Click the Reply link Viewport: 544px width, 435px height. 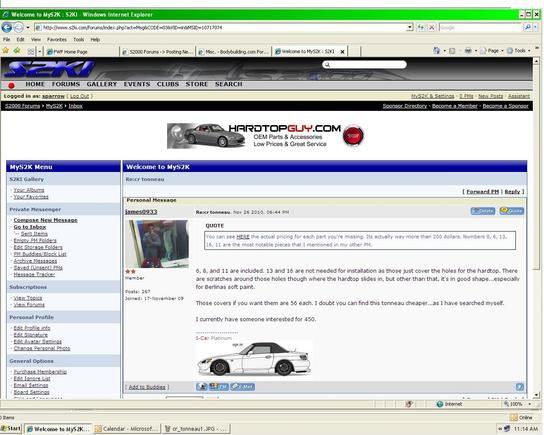pyautogui.click(x=512, y=191)
